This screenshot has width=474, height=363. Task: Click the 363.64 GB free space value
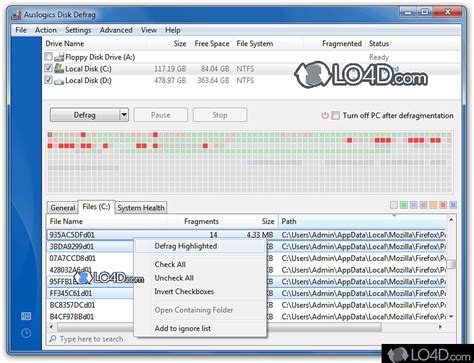click(x=213, y=81)
